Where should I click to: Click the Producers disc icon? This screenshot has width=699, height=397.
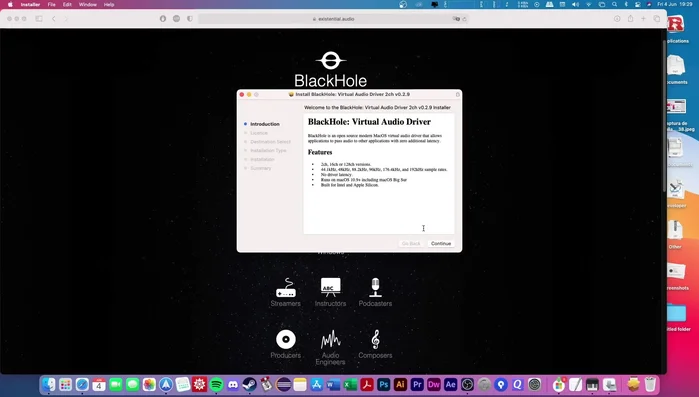[286, 340]
